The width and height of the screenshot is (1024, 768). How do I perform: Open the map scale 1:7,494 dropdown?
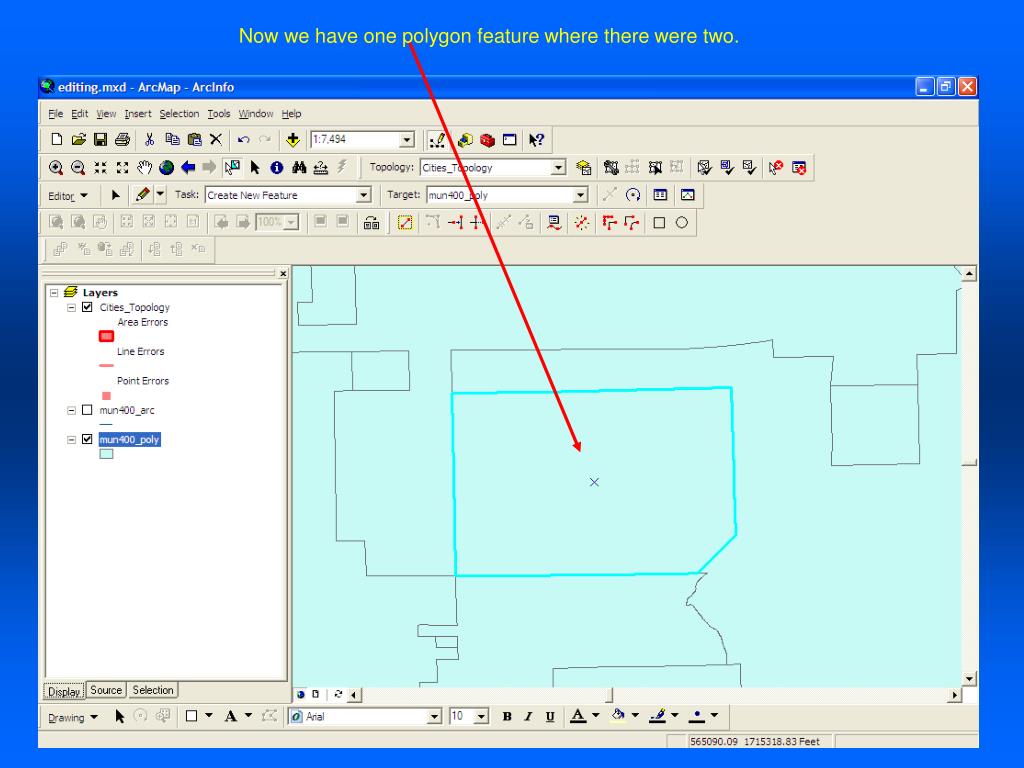[407, 140]
